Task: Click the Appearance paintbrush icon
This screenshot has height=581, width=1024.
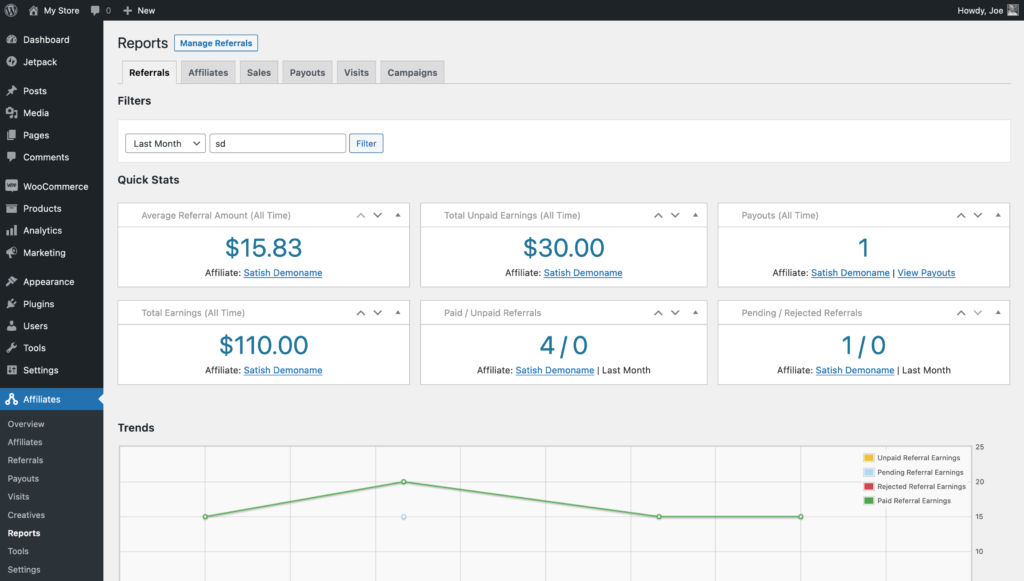Action: tap(11, 282)
